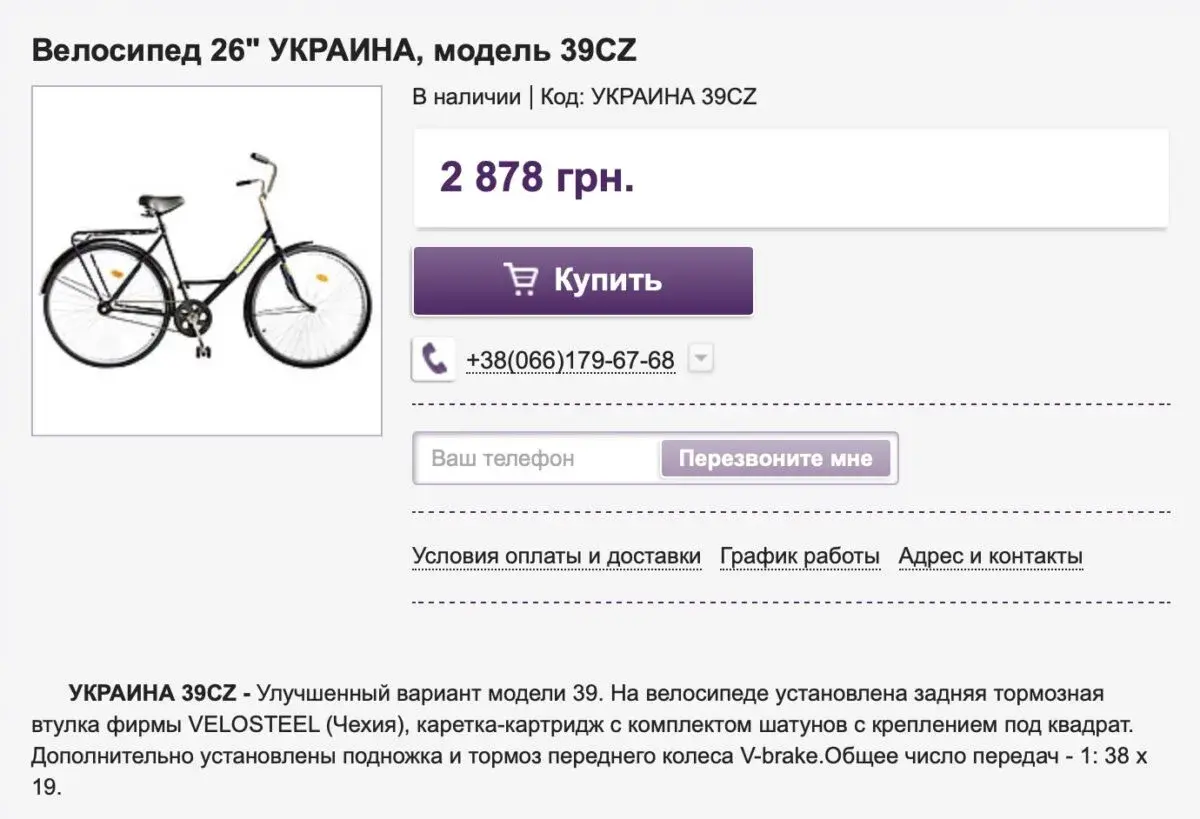Open the Адрес и контакты link

click(x=990, y=556)
